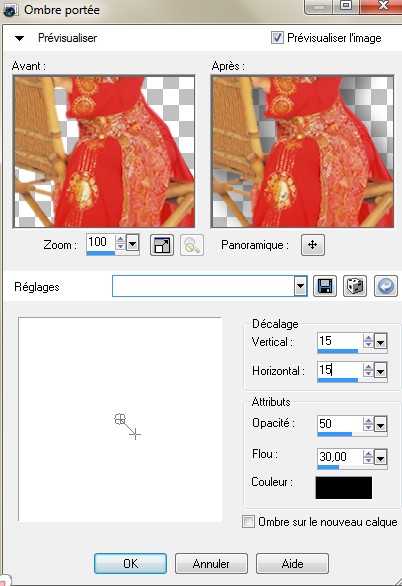The image size is (402, 586).
Task: Click the shadow offset crosshair handle
Action: 135,434
